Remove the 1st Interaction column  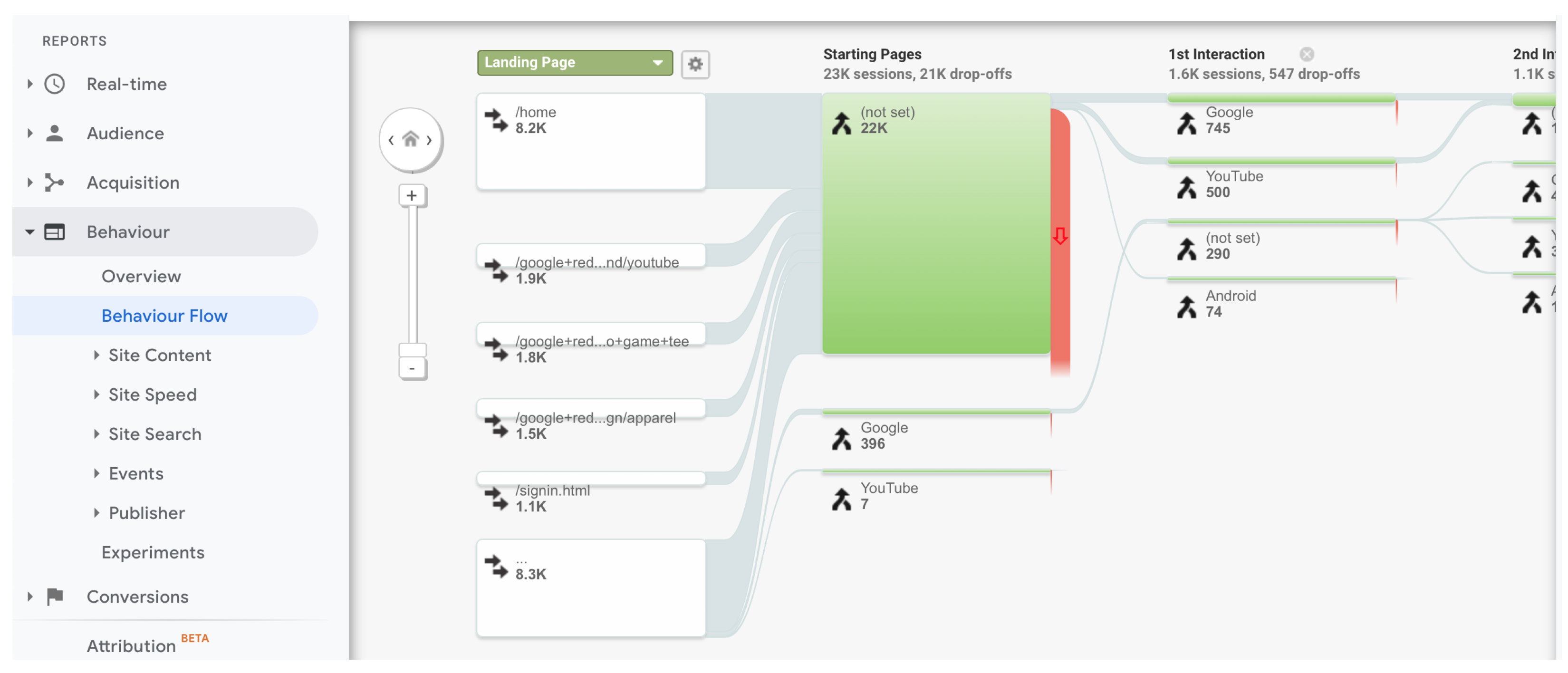[x=1306, y=54]
